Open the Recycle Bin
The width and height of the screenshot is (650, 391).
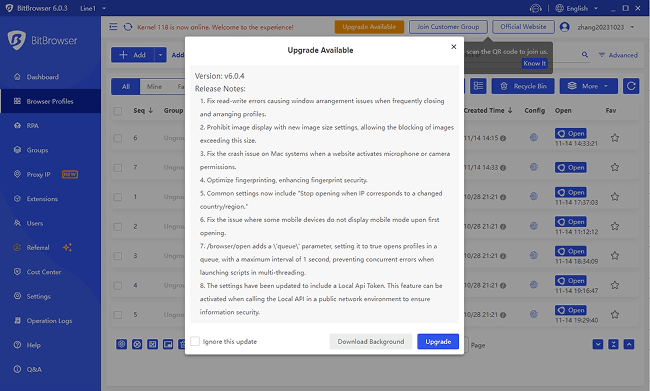523,86
